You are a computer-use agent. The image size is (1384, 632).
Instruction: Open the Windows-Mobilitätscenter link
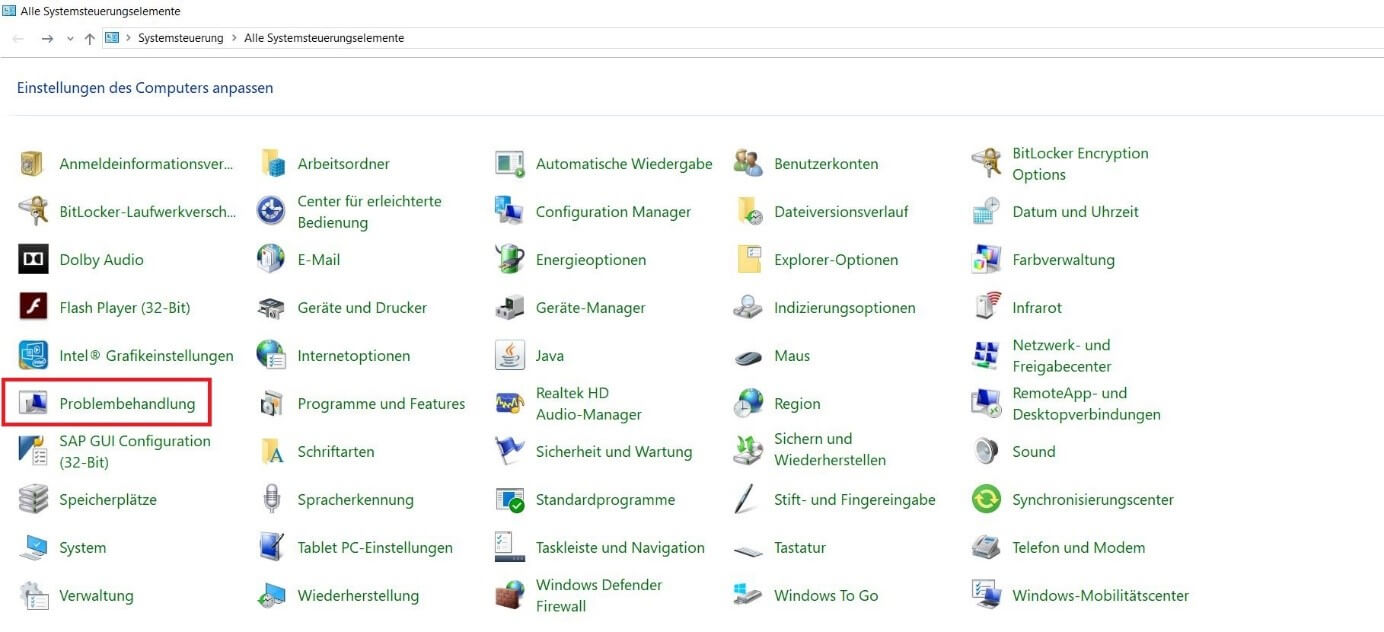1100,595
